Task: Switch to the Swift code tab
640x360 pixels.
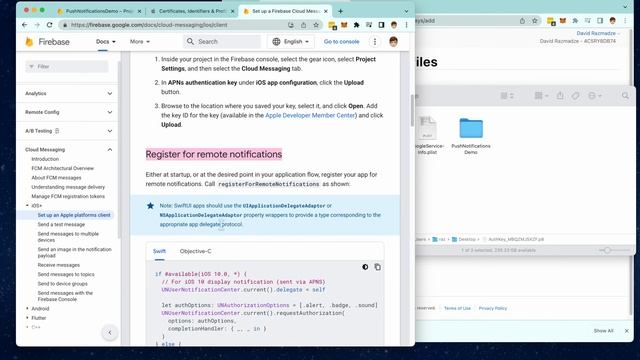Action: tap(159, 251)
